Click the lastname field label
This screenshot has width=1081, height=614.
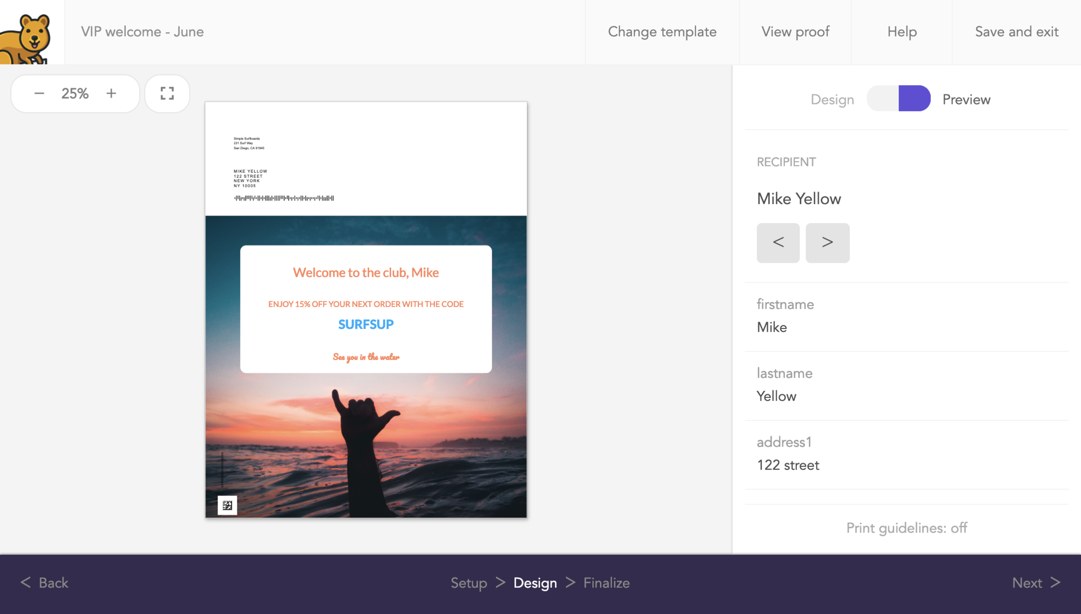point(785,373)
